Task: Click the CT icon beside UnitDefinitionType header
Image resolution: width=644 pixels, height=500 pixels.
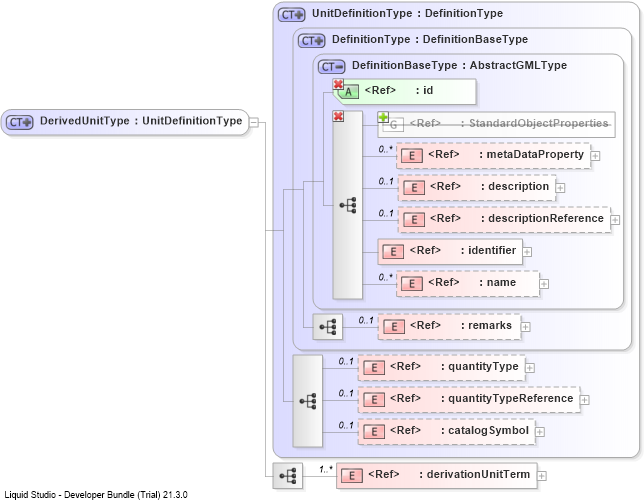Action: (292, 15)
